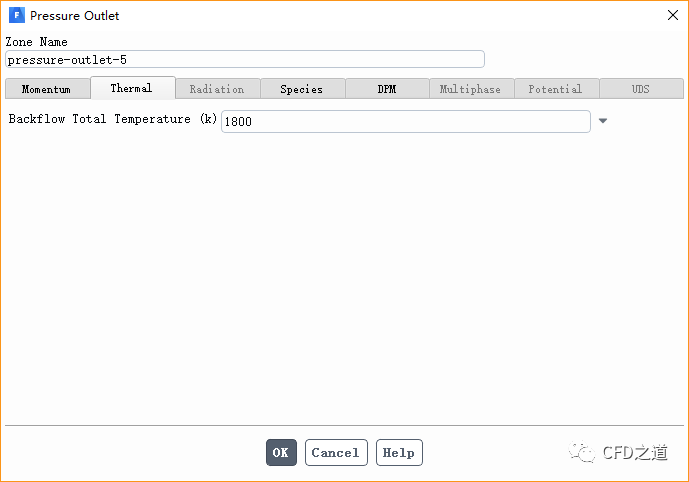Screen dimensions: 689x482
Task: Expand the Backflow Total Temperature dropdown arrow
Action: [603, 121]
